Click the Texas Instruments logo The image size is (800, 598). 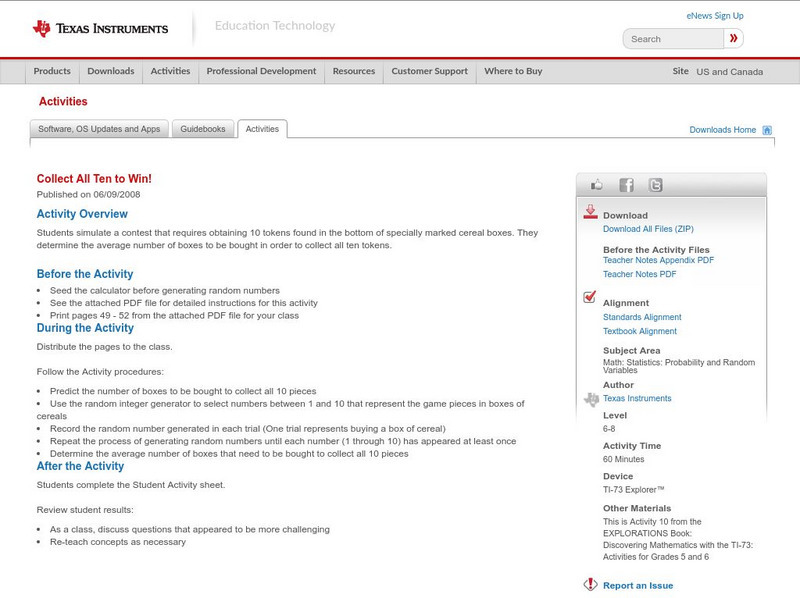[100, 29]
